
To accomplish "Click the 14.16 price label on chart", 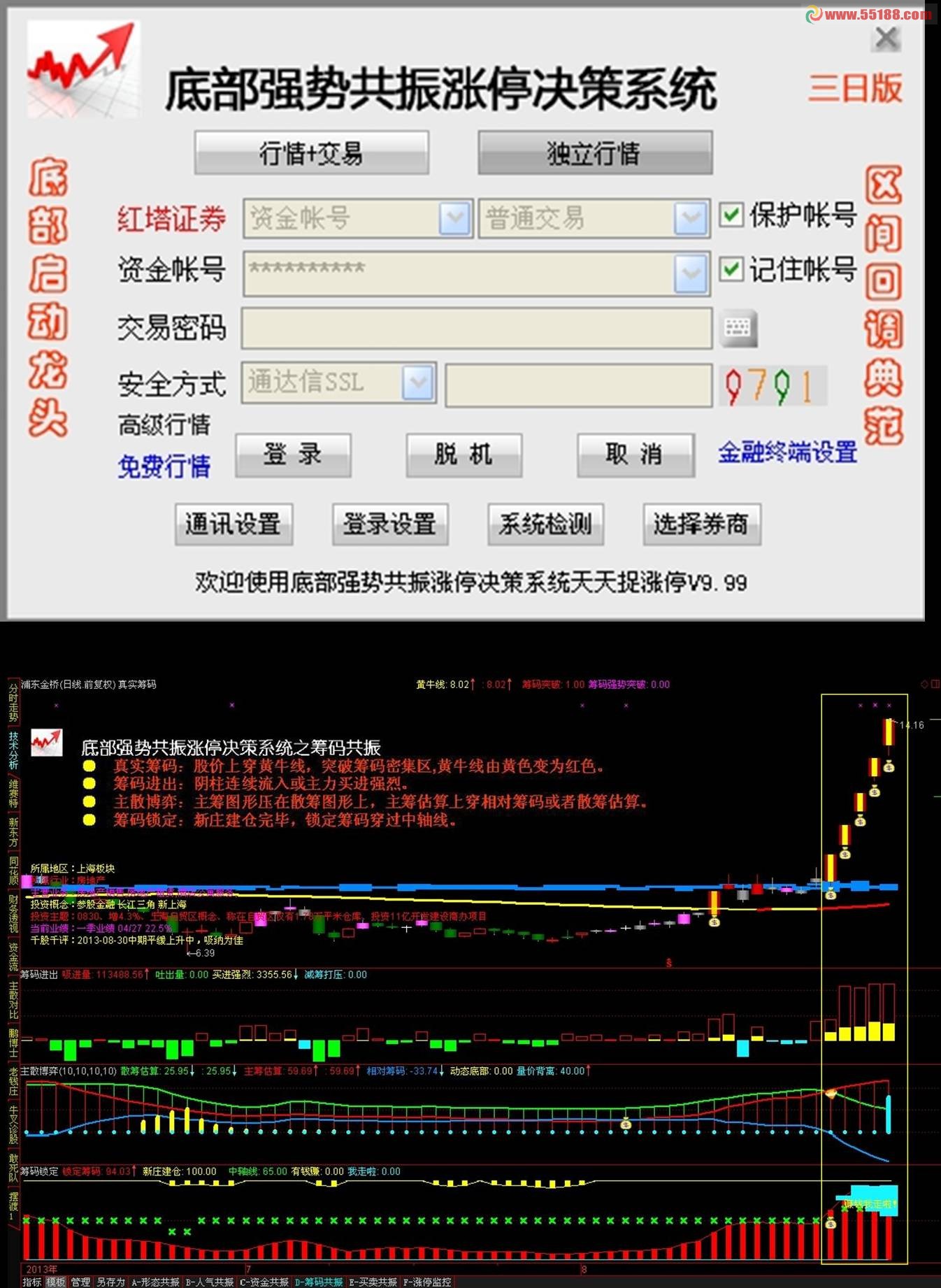I will pyautogui.click(x=912, y=725).
